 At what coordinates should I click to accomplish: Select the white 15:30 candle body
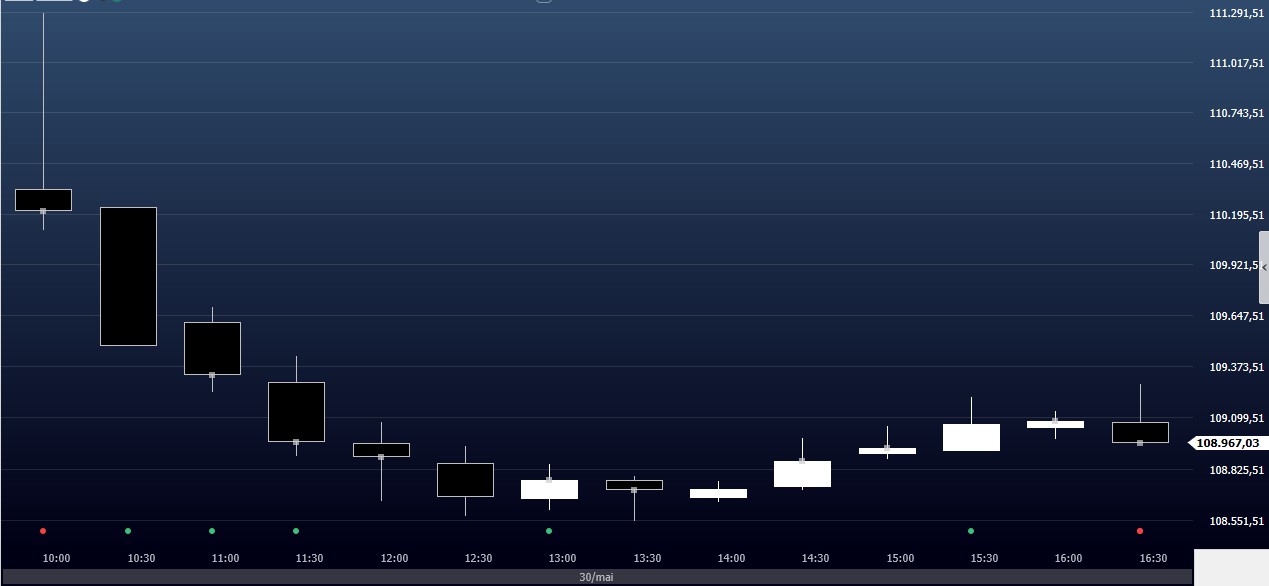pyautogui.click(x=971, y=437)
